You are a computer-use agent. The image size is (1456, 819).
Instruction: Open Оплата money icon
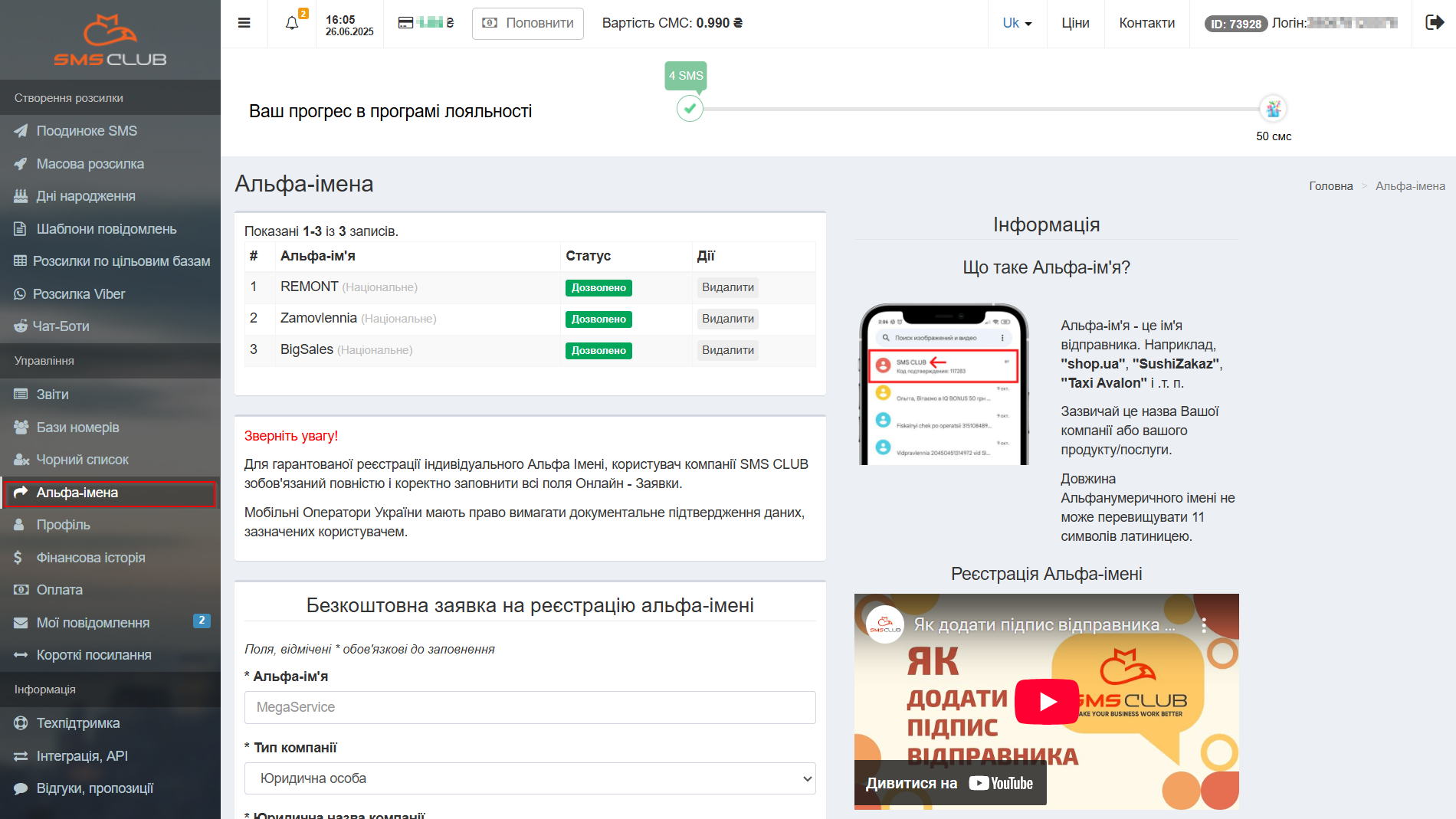tap(21, 590)
